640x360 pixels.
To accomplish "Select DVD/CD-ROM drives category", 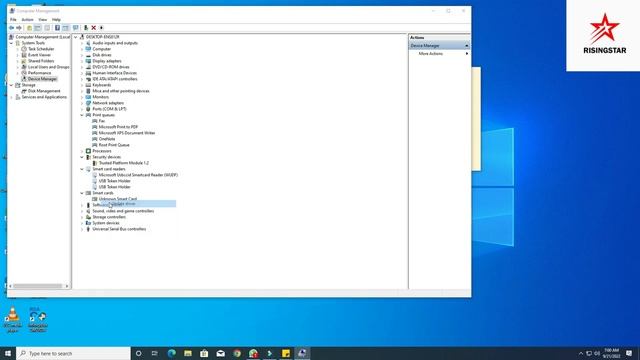I will pos(111,67).
